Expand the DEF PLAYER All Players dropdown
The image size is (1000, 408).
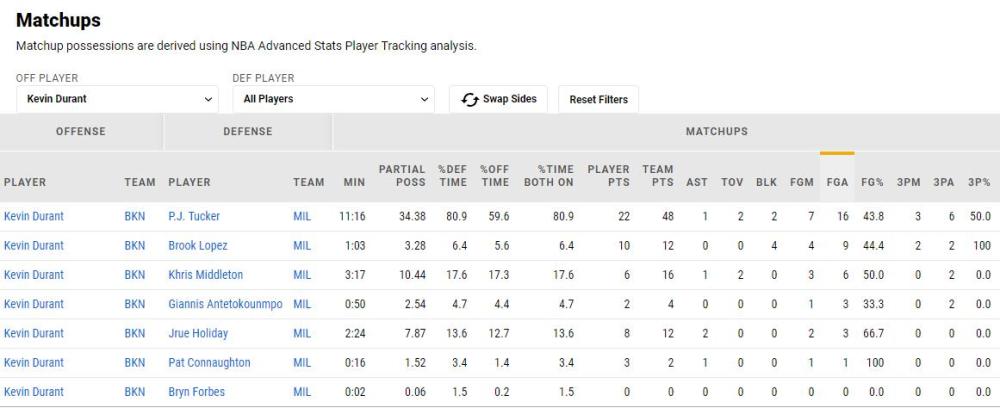coord(334,99)
